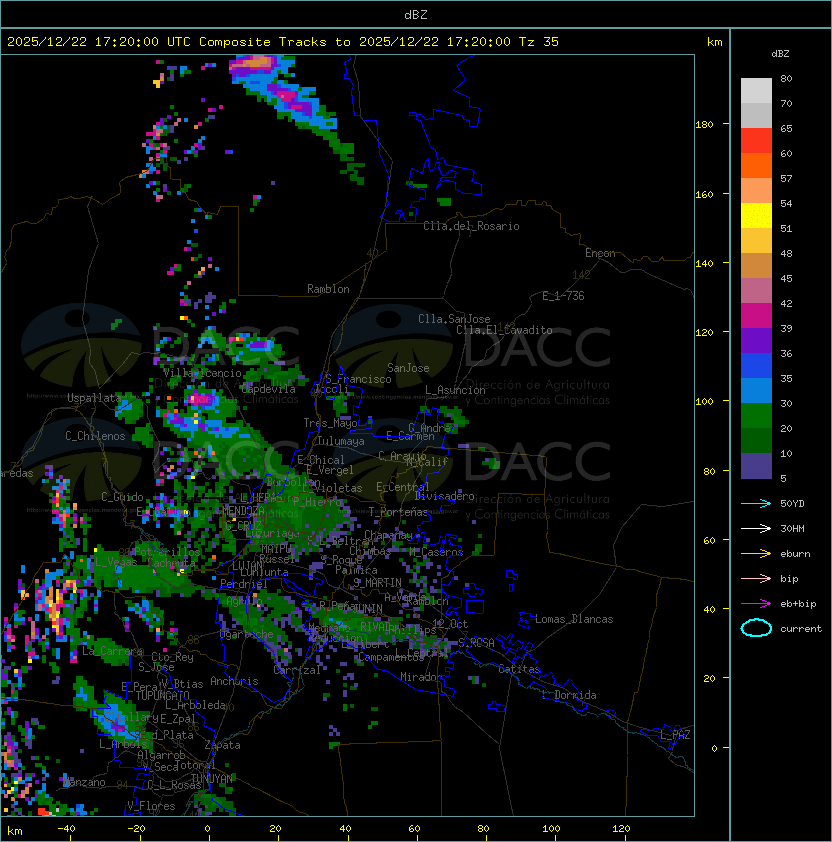
Task: Click the C_Chilenos label
Action: point(95,436)
